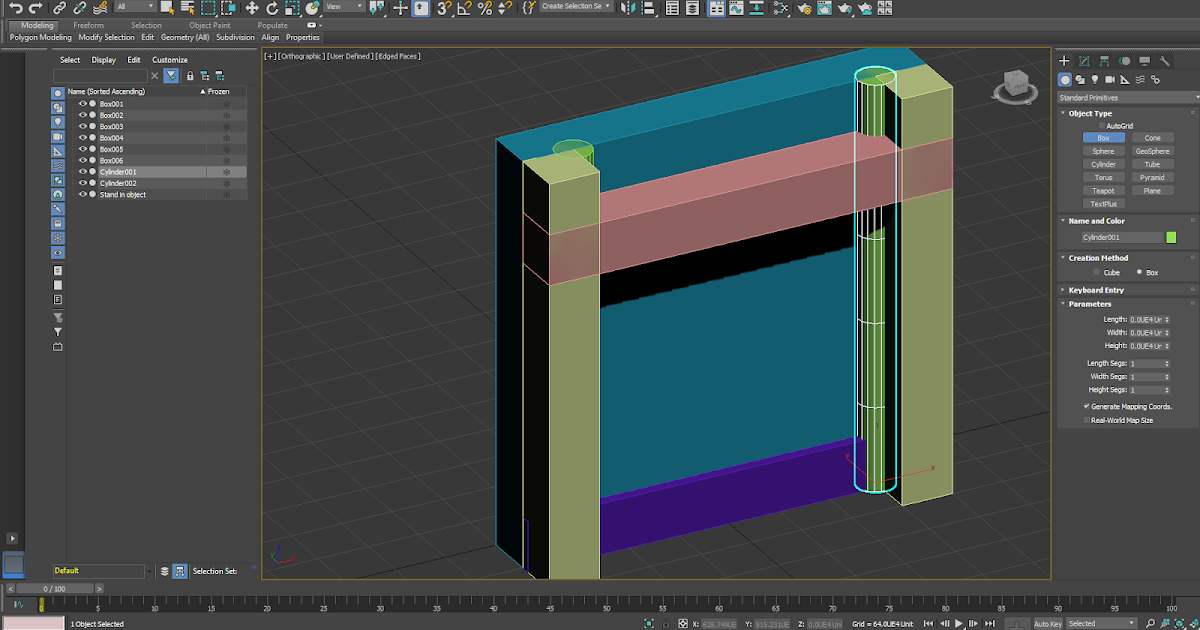Collapse the Parameters rollout
This screenshot has width=1200, height=630.
pos(1062,304)
